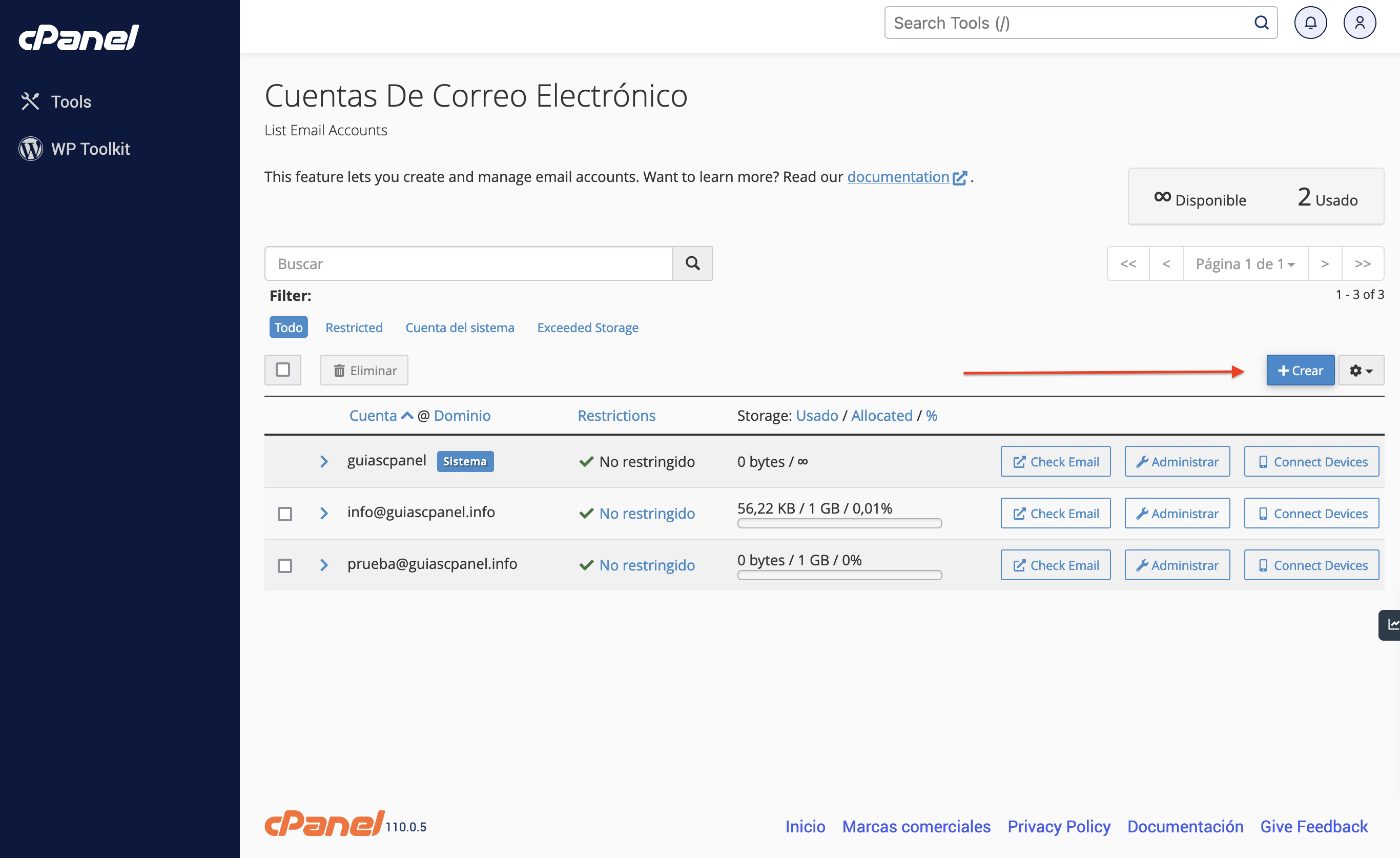Open the notifications bell

coord(1310,23)
